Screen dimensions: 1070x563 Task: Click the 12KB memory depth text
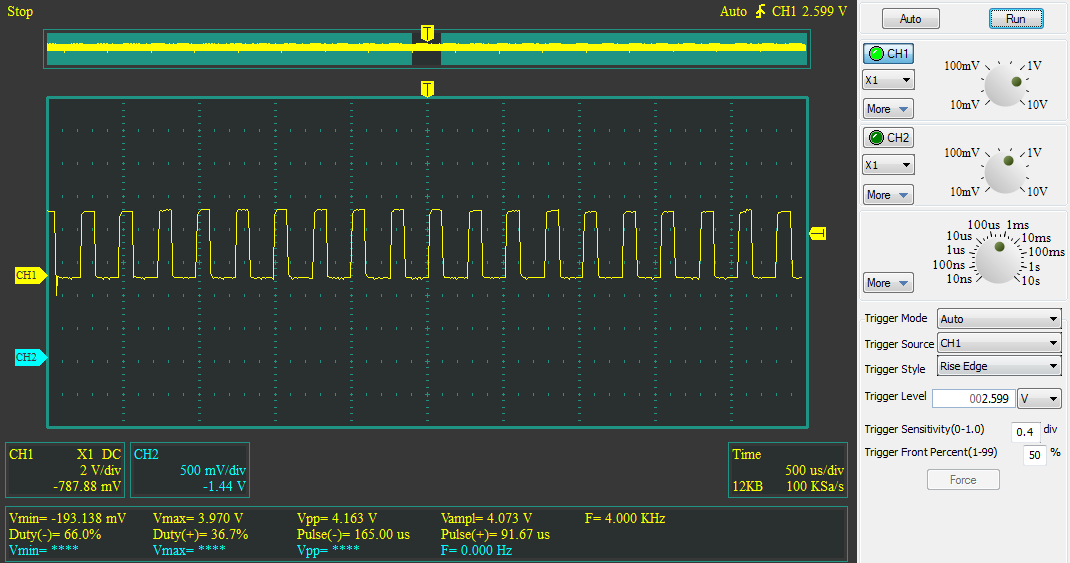point(747,487)
